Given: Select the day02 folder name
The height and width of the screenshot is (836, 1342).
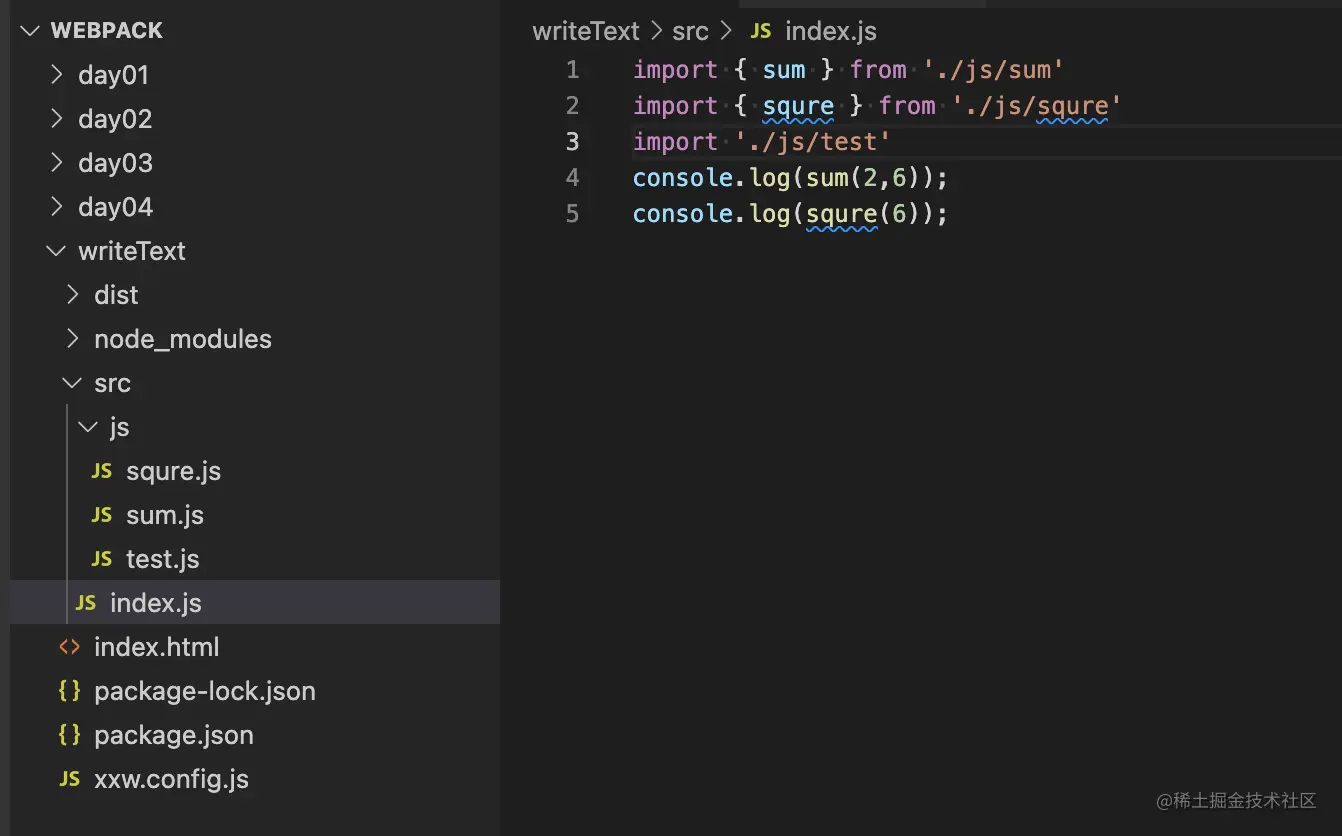Looking at the screenshot, I should (115, 119).
